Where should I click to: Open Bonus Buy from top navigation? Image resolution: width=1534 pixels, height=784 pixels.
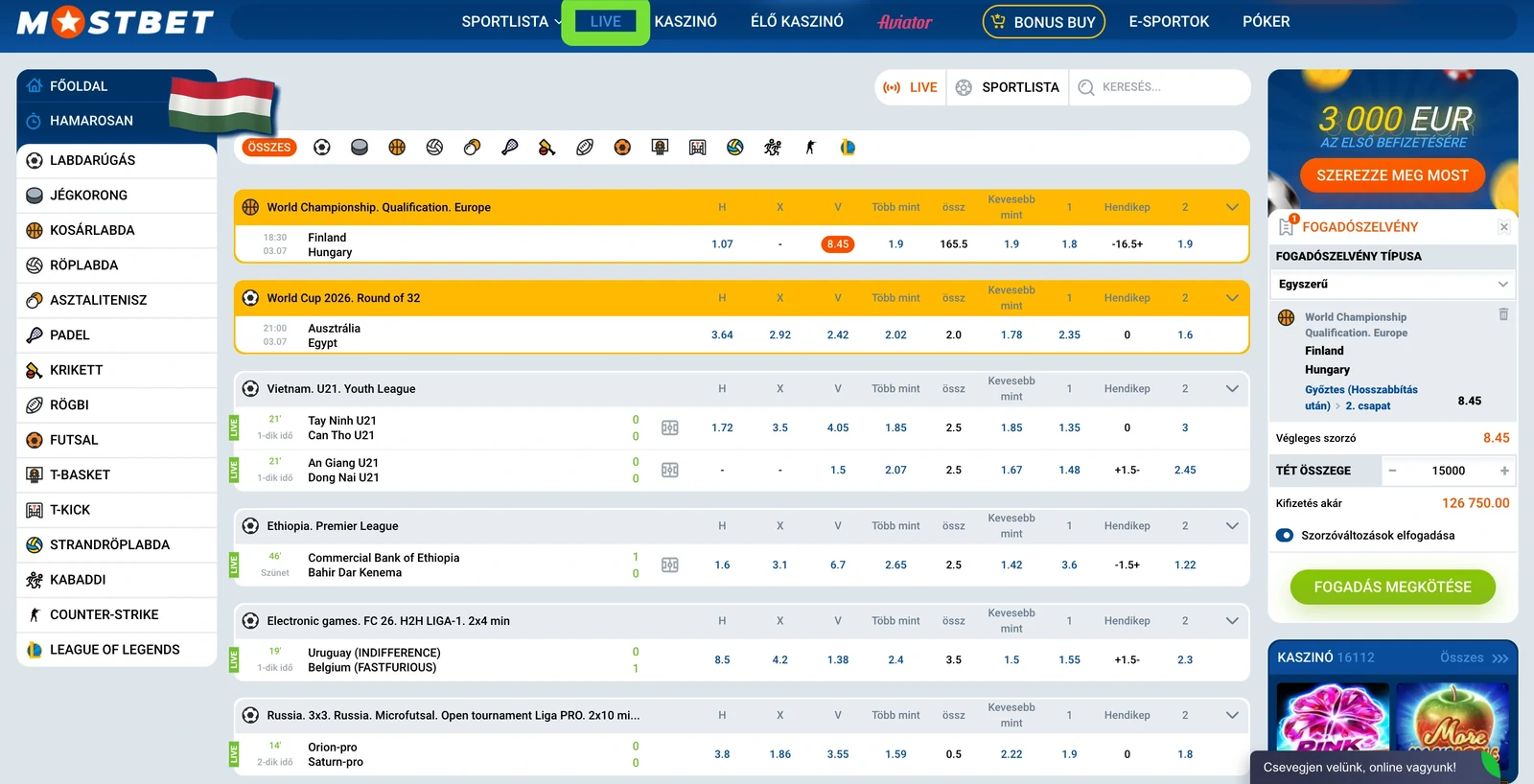[1044, 22]
